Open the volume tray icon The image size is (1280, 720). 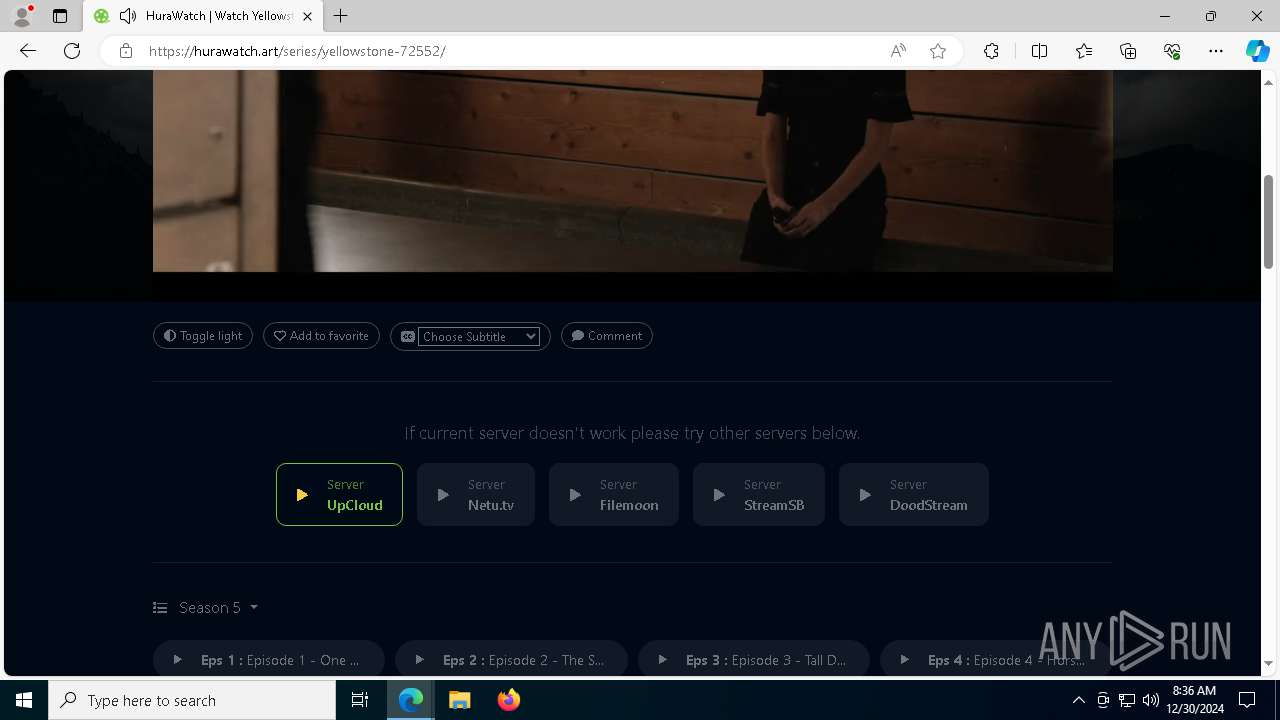coord(1151,700)
